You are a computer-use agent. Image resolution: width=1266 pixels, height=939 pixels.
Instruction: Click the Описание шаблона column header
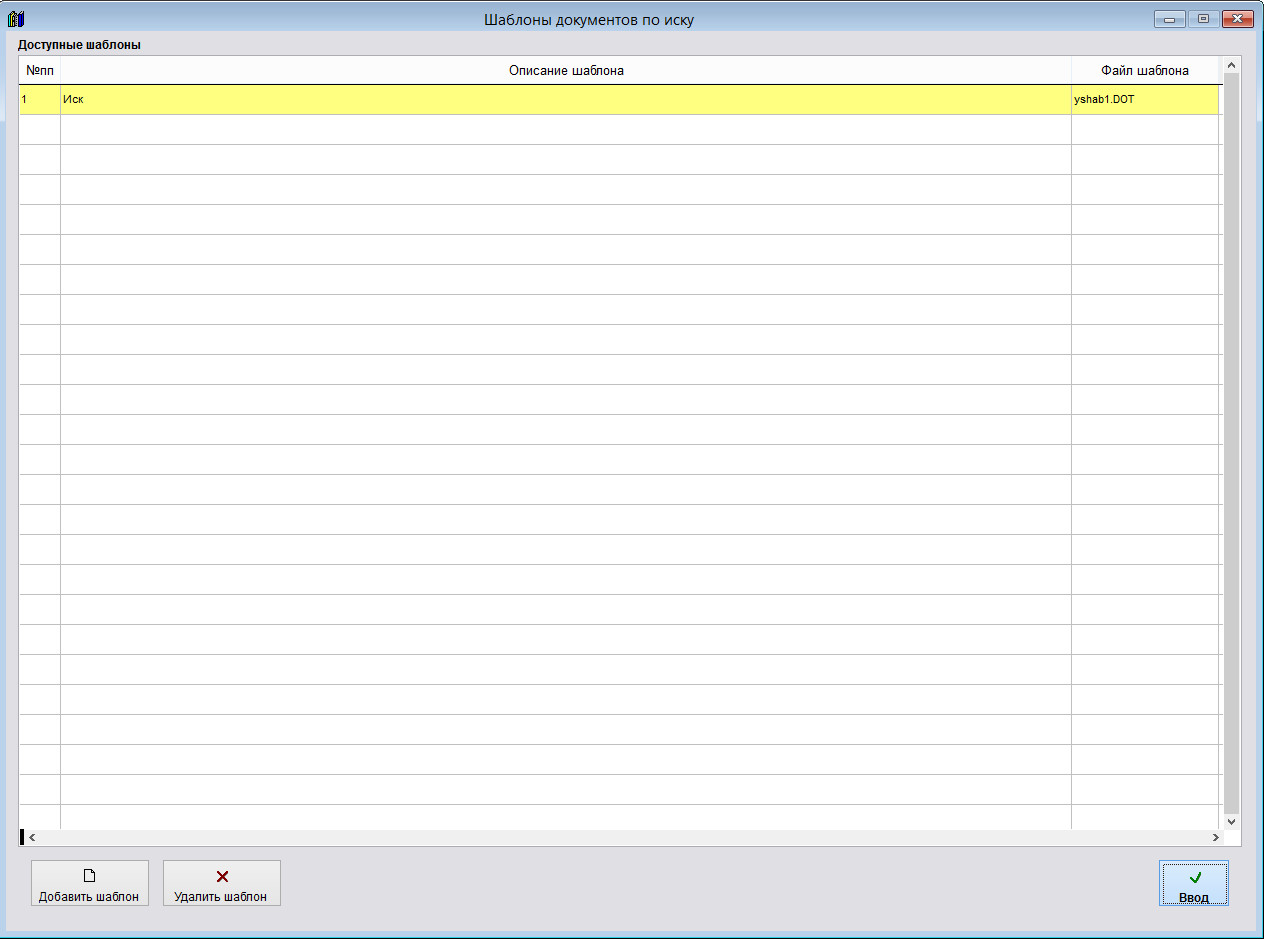(x=566, y=71)
